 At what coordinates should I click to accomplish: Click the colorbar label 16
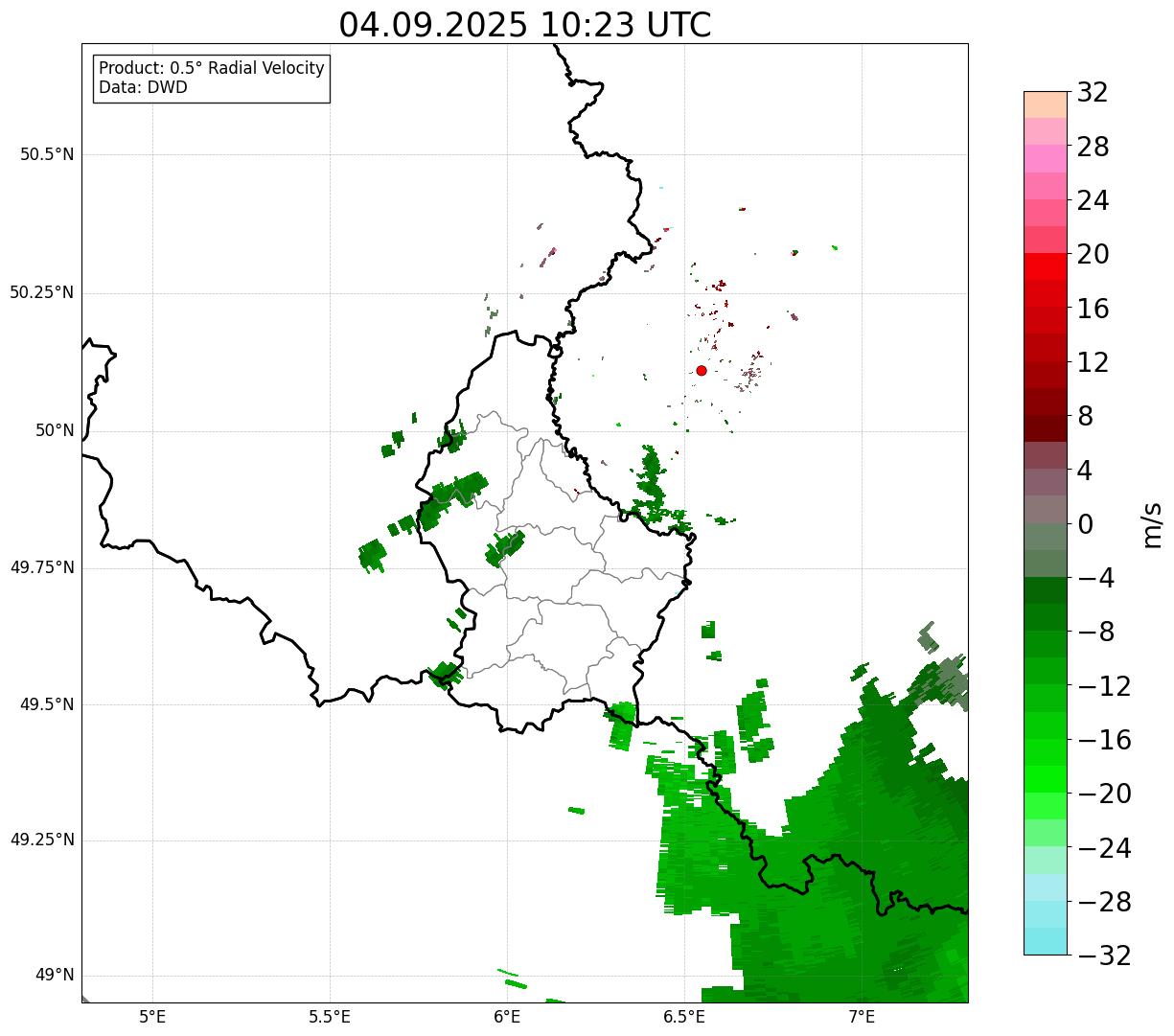(x=1093, y=309)
